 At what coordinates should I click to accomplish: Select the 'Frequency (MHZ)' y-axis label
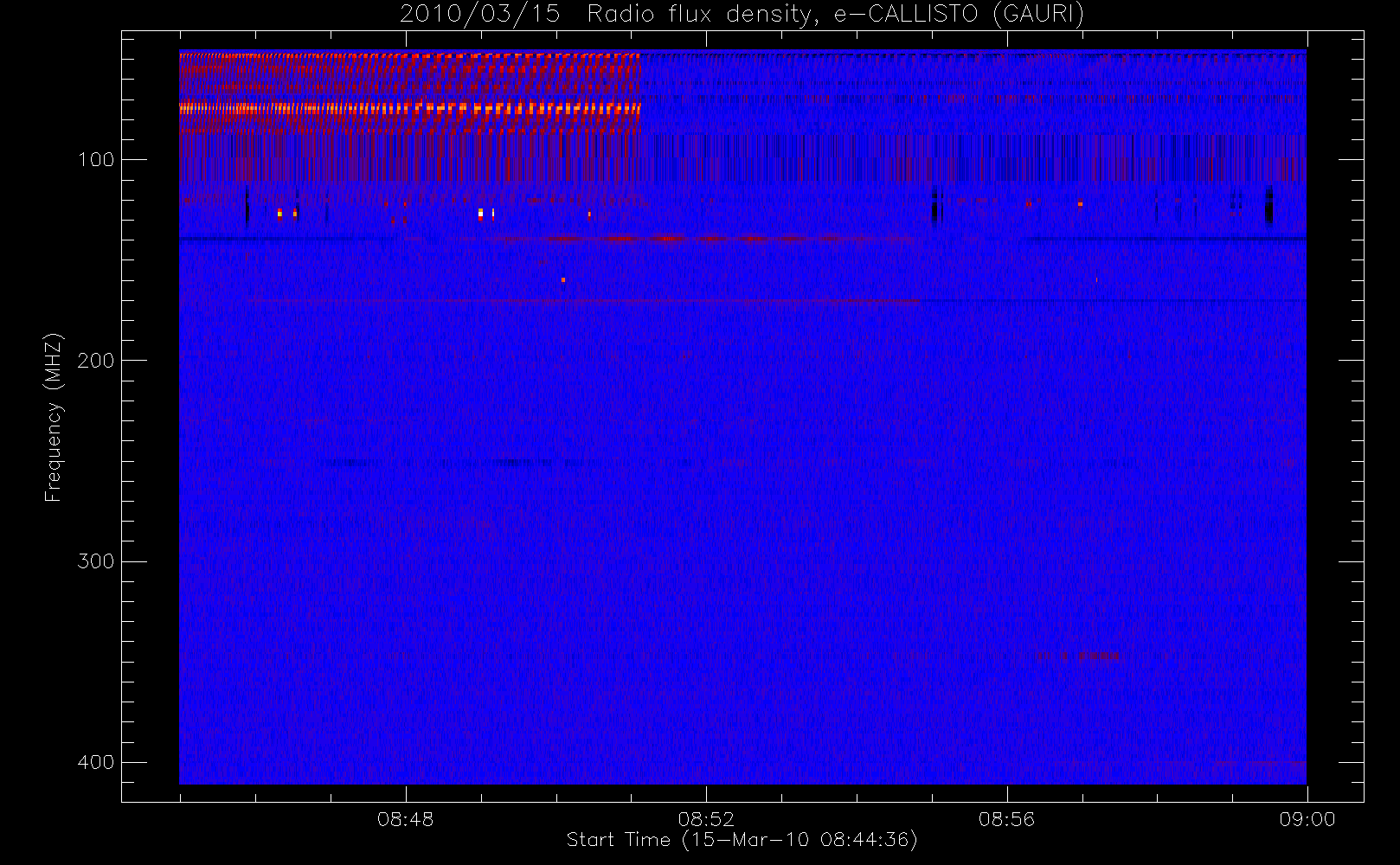coord(54,417)
